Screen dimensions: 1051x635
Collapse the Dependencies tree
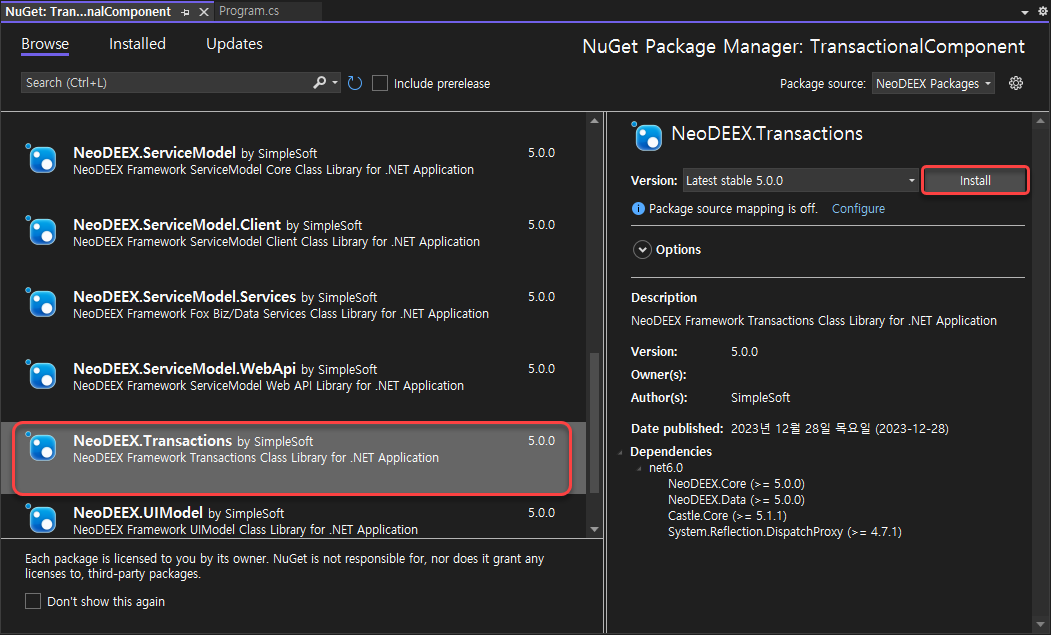pyautogui.click(x=620, y=453)
